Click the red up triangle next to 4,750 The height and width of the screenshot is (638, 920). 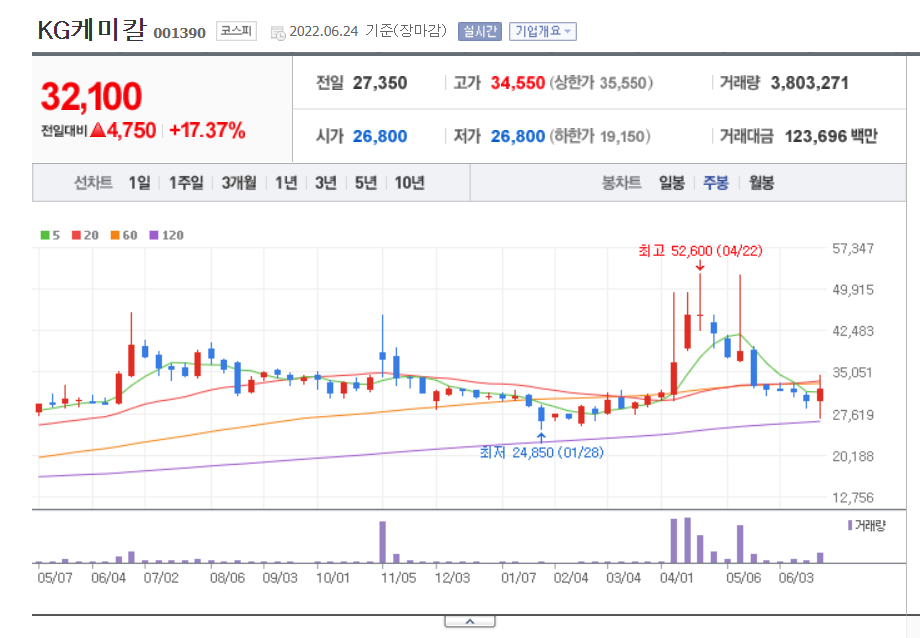click(x=98, y=130)
